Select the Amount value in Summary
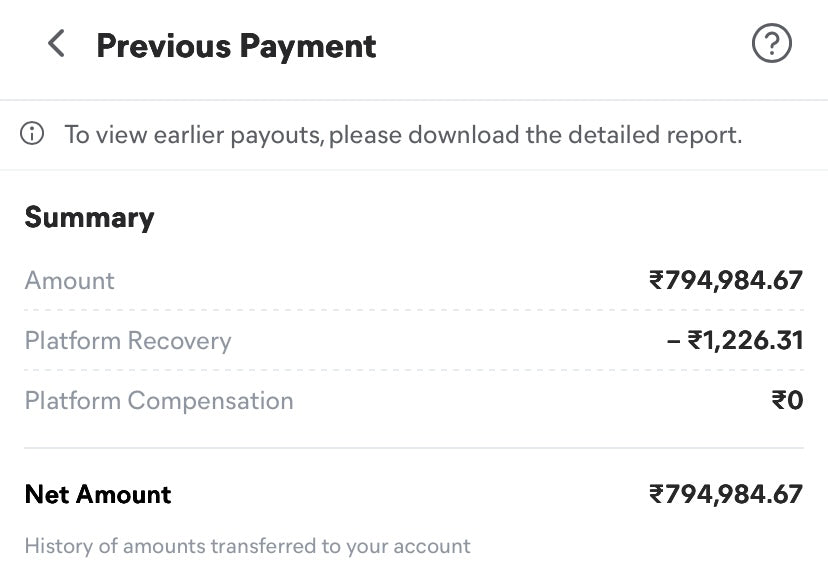 (725, 281)
